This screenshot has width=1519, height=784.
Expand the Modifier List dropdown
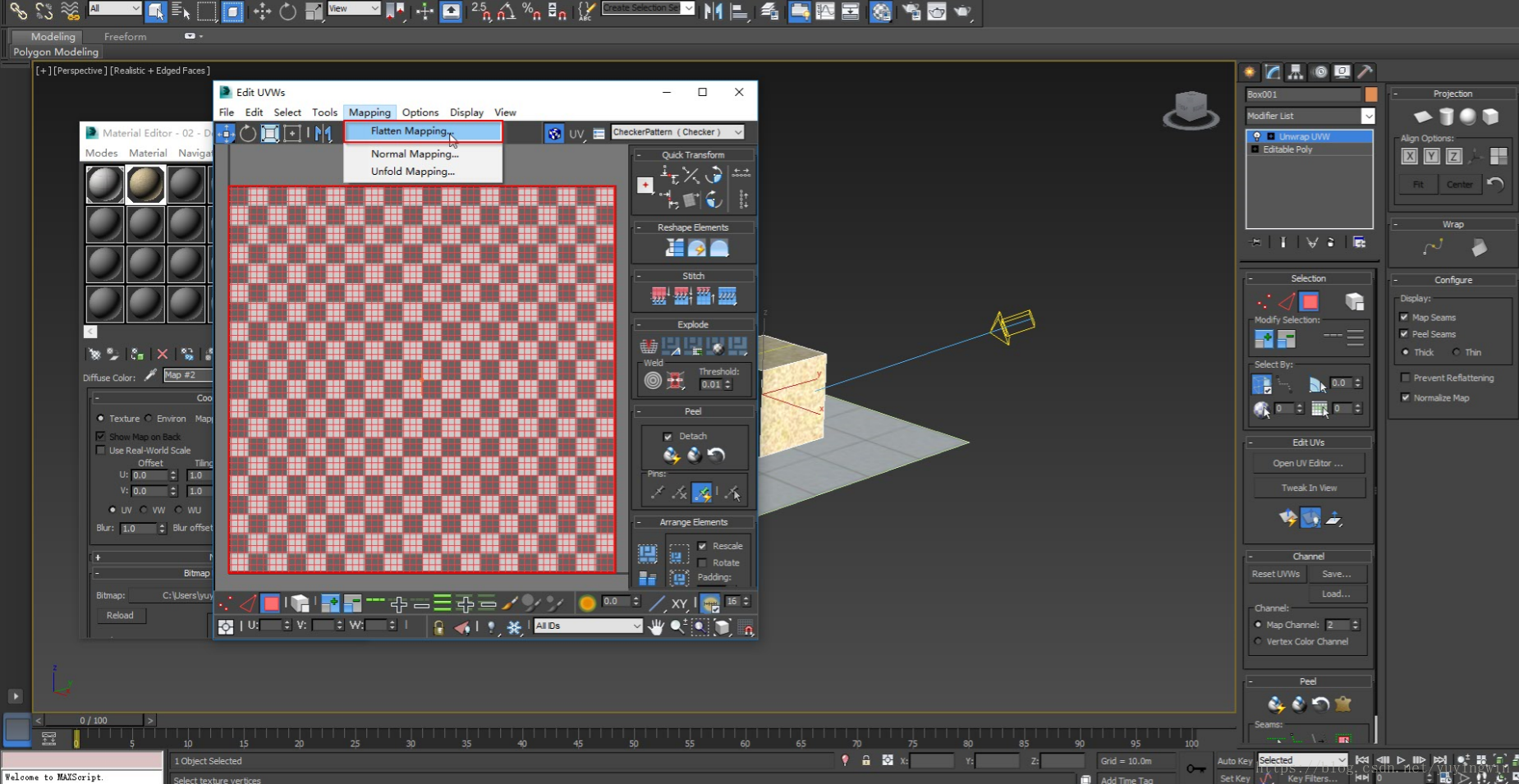click(x=1367, y=116)
